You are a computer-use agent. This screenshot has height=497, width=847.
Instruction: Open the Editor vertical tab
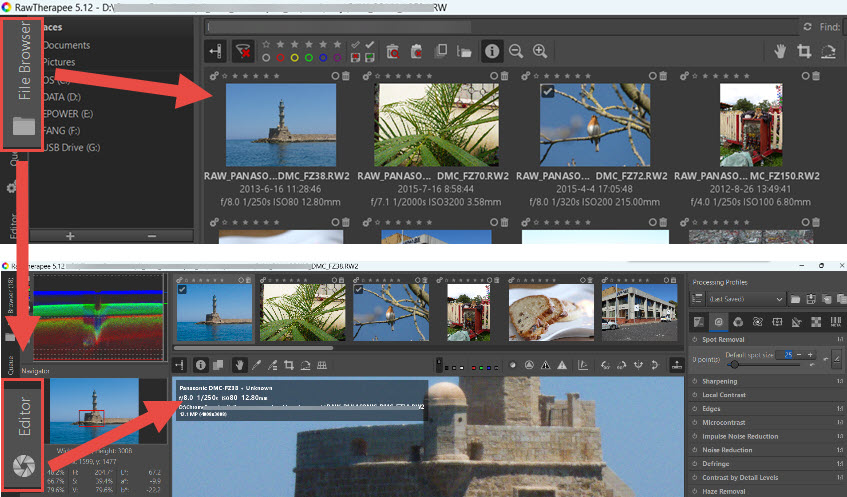click(23, 434)
